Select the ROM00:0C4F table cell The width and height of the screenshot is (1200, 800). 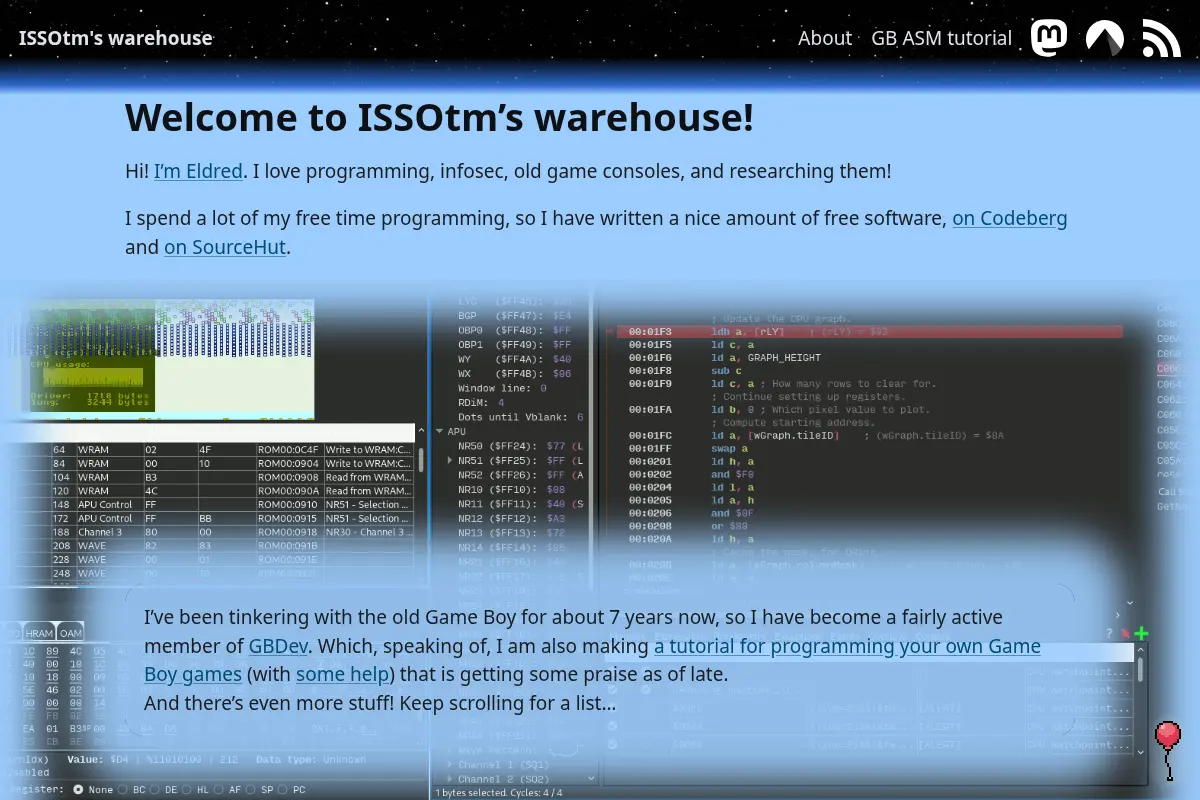(x=289, y=449)
